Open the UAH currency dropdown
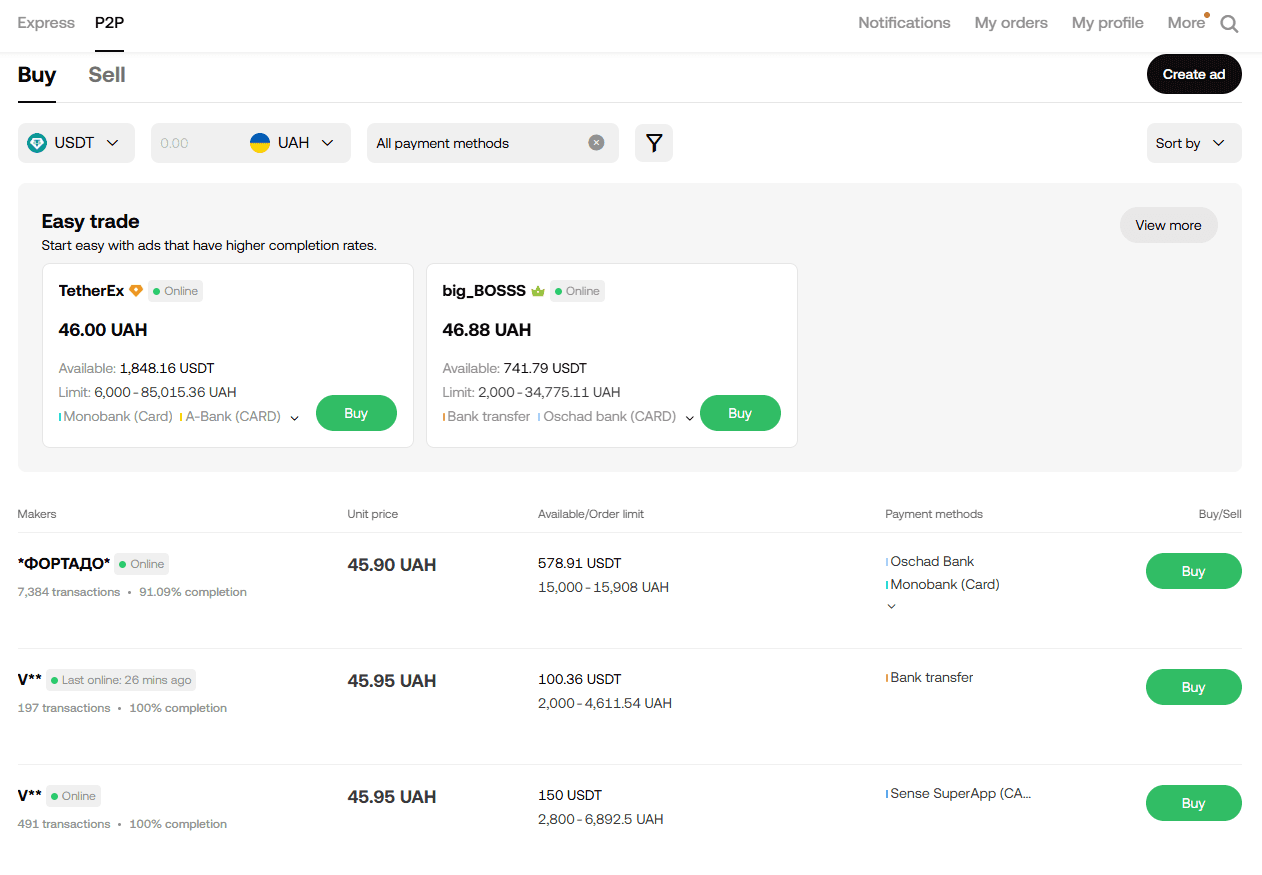 coord(292,143)
